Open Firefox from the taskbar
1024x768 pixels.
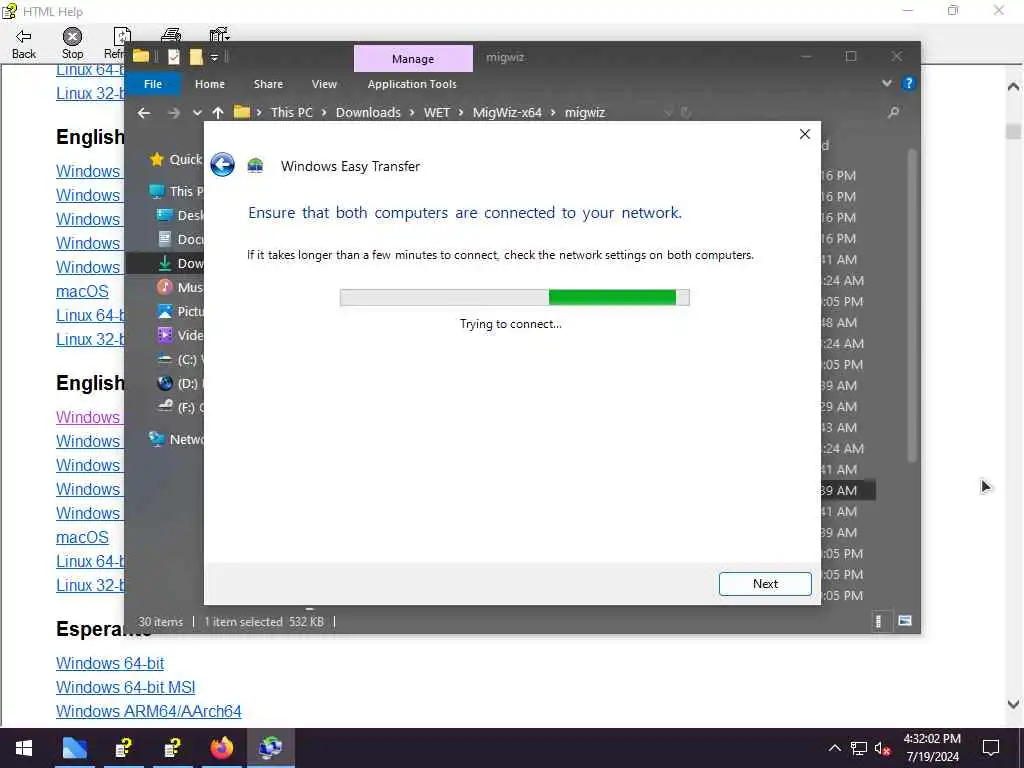pos(221,748)
